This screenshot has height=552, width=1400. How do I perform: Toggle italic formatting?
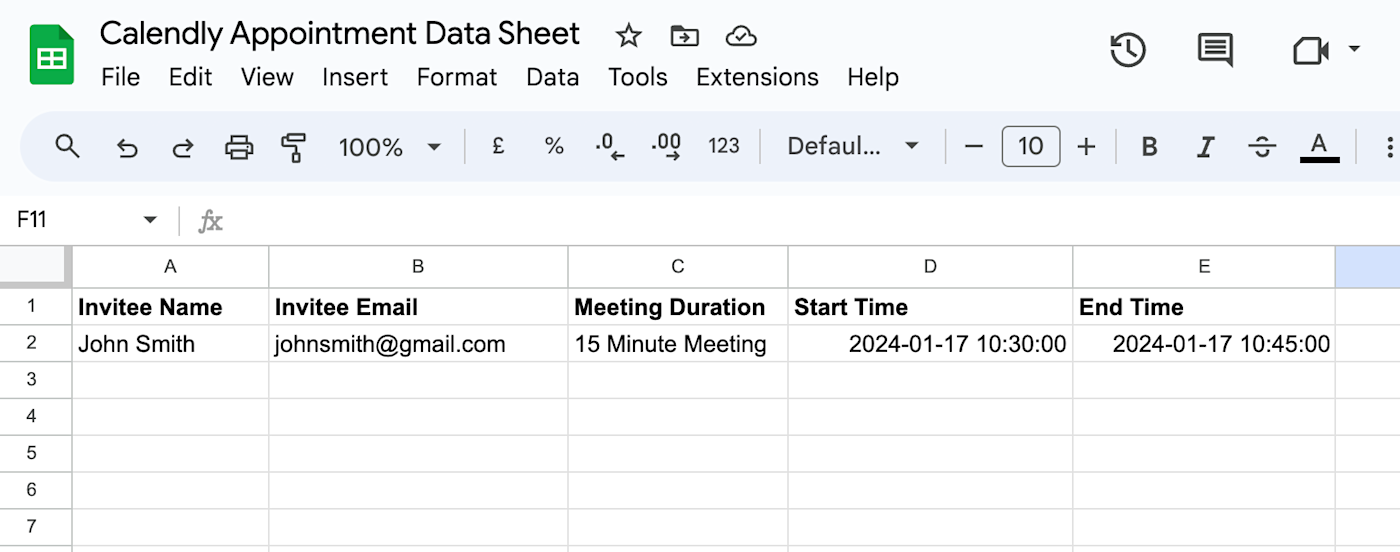pos(1206,147)
